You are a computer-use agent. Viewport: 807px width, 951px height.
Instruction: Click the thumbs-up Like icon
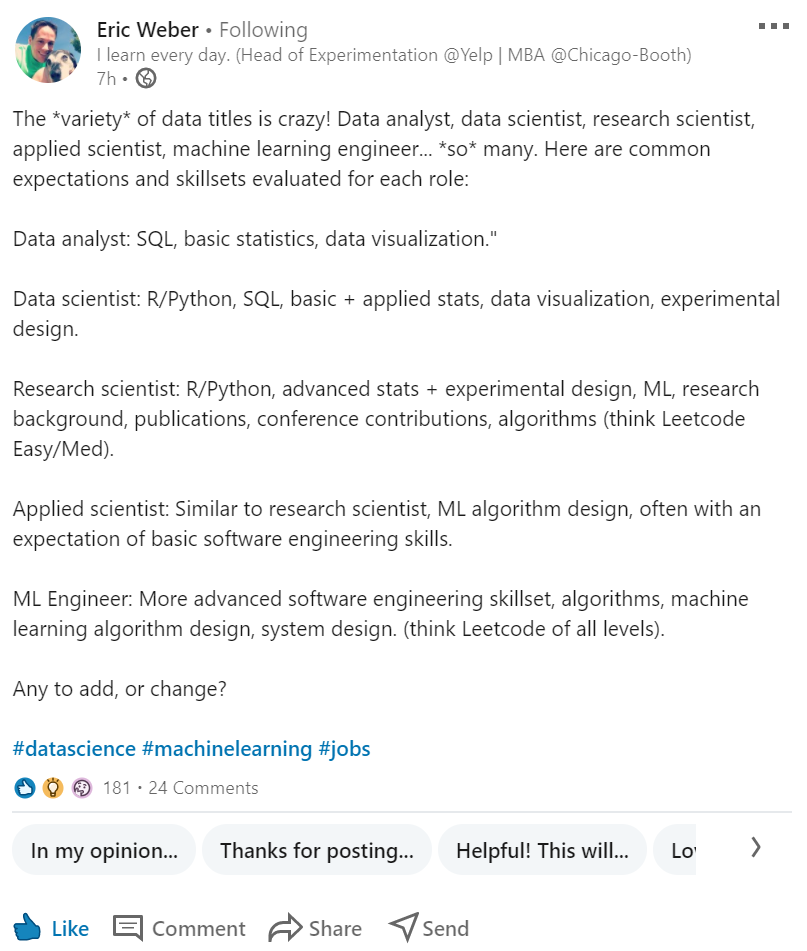(28, 927)
